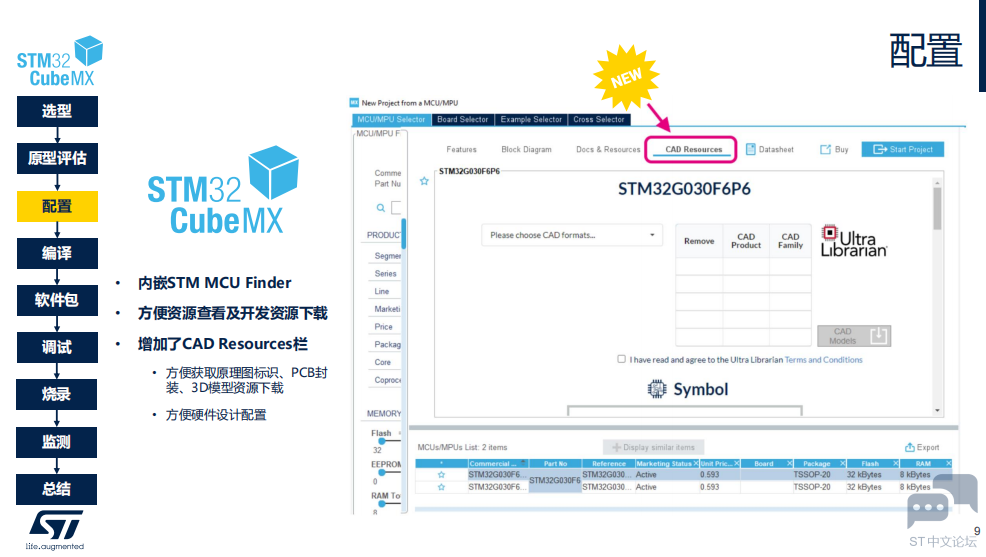The image size is (986, 557).
Task: Click the scroll up arrow of the CAD panel
Action: coord(937,183)
